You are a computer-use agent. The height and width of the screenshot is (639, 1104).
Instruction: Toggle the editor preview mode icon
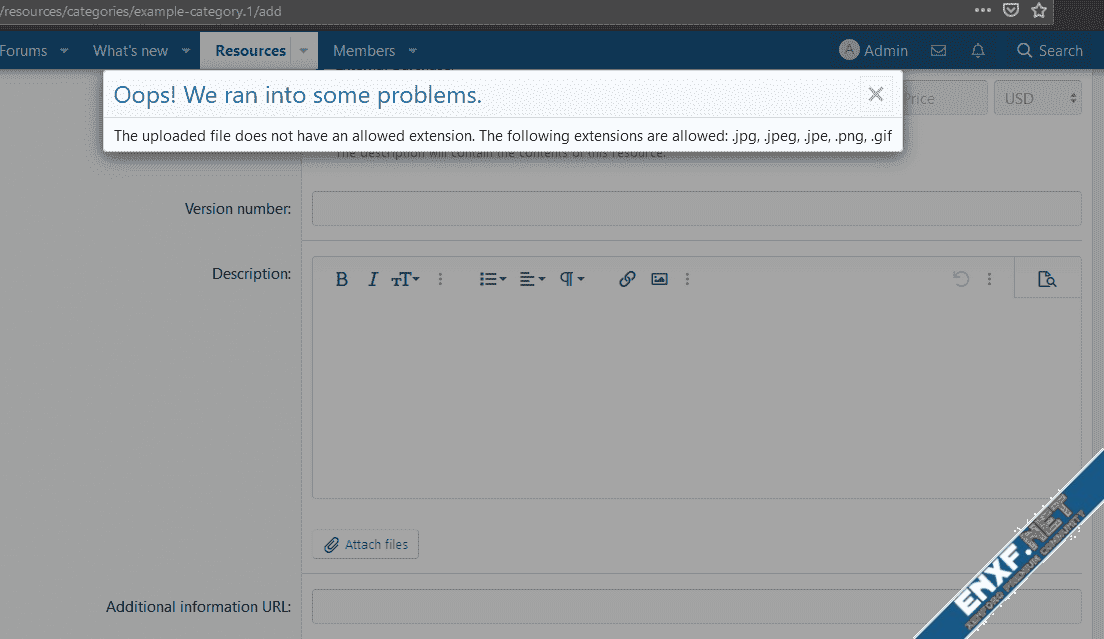1047,280
